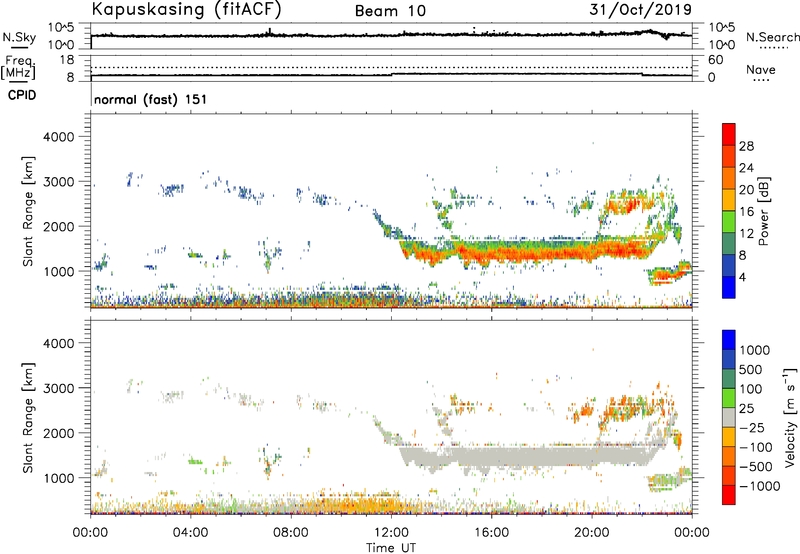The image size is (800, 554).
Task: Click the Beam 10 label
Action: [390, 11]
